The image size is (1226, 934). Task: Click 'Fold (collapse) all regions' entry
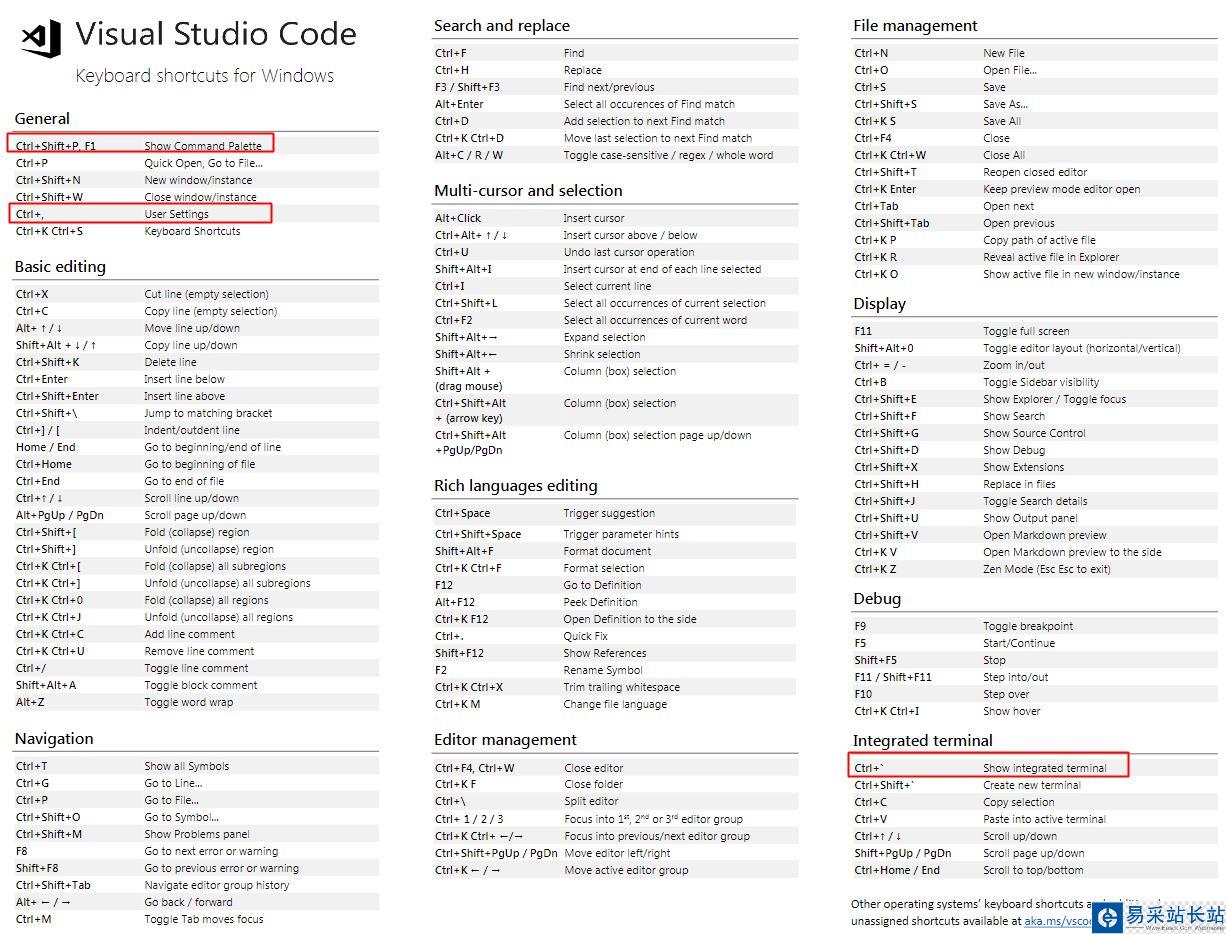coord(206,600)
